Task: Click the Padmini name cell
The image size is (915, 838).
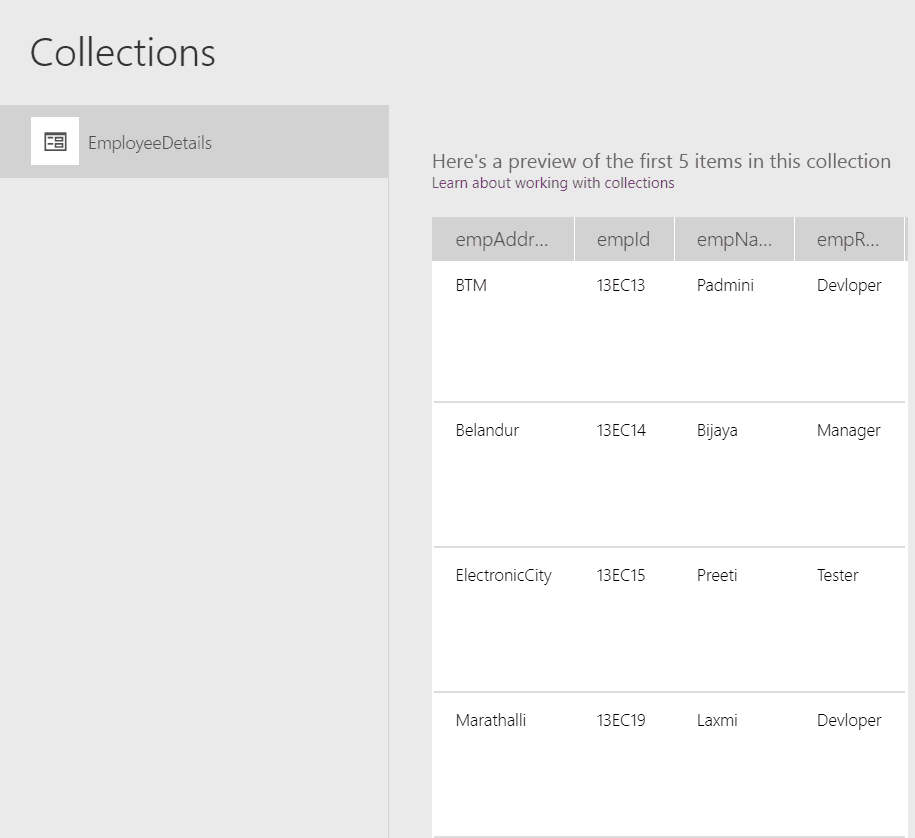Action: (x=724, y=285)
